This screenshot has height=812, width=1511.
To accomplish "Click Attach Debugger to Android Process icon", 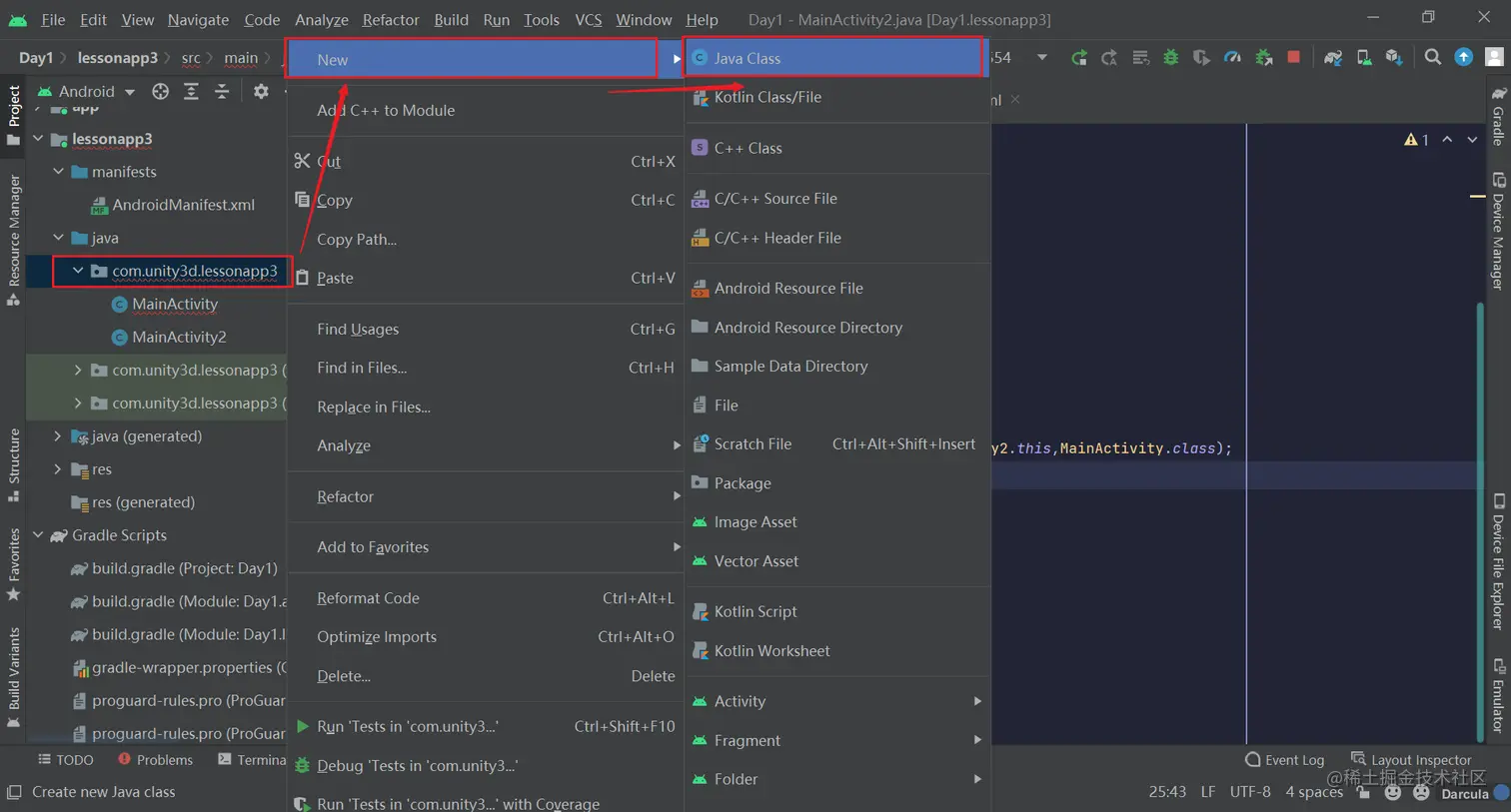I will tap(1263, 58).
